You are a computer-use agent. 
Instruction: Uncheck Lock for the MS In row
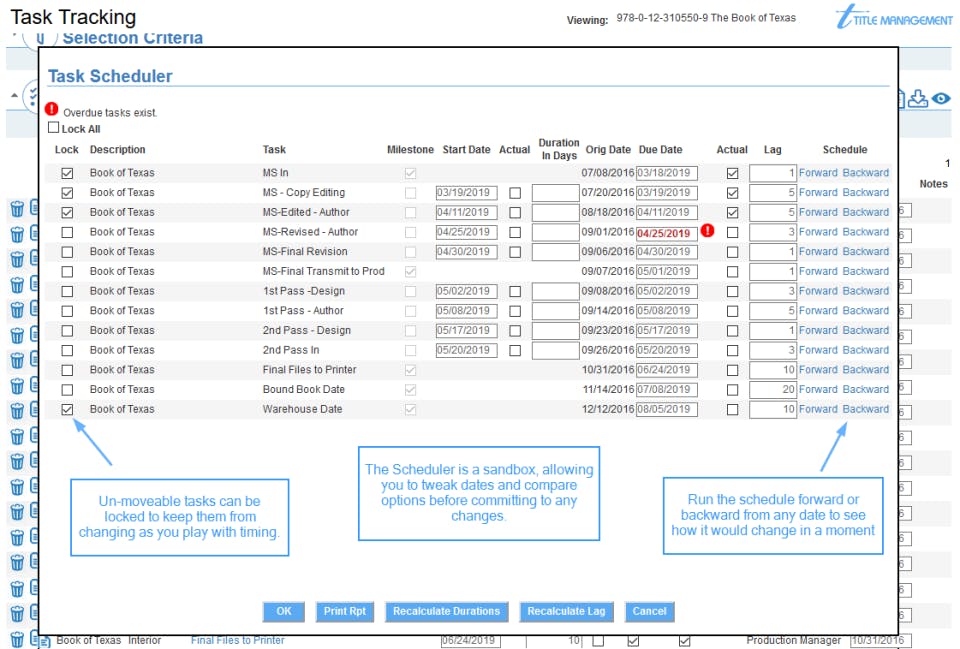[x=67, y=173]
